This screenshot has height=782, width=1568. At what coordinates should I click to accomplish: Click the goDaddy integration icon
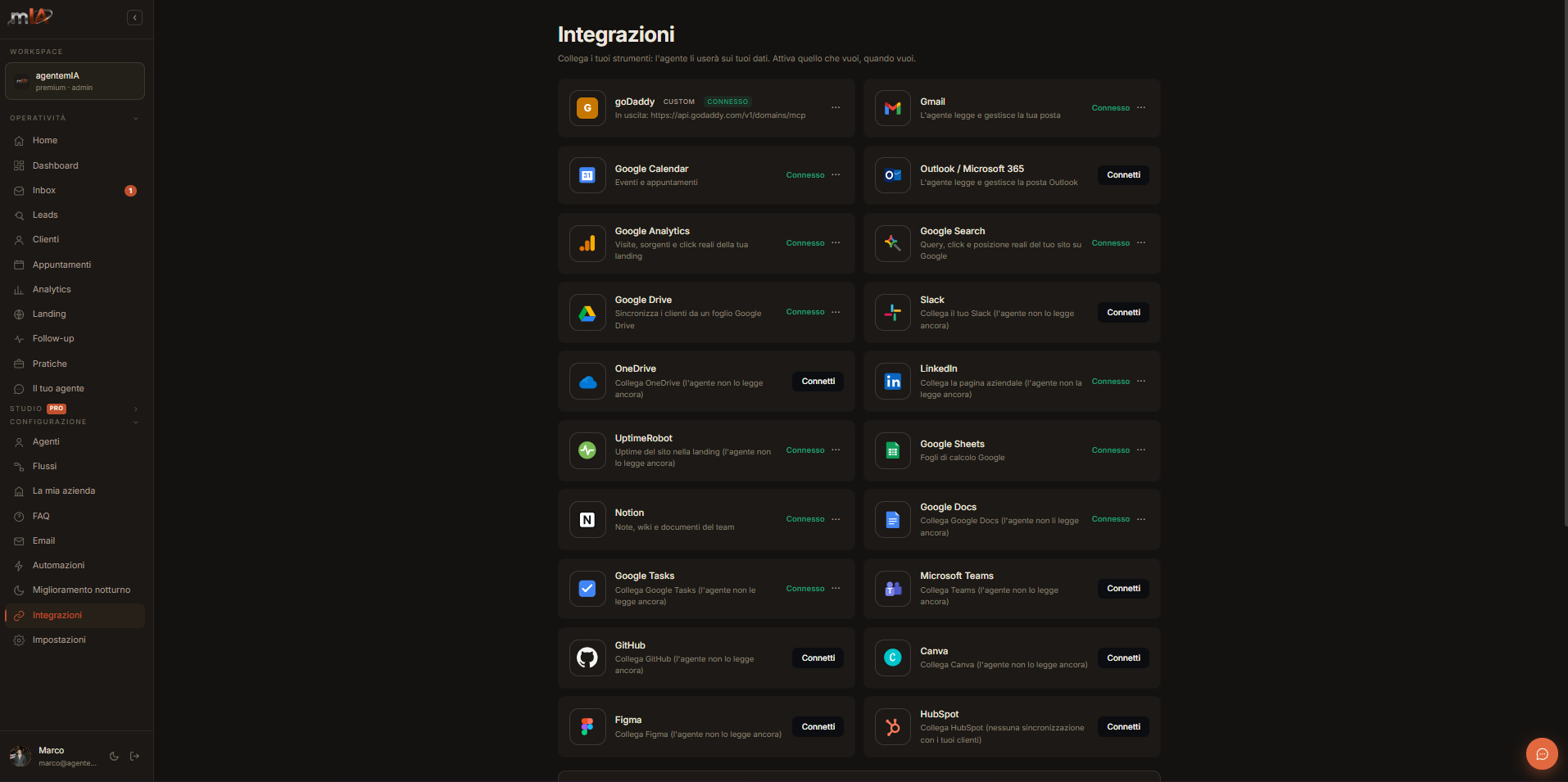(587, 108)
